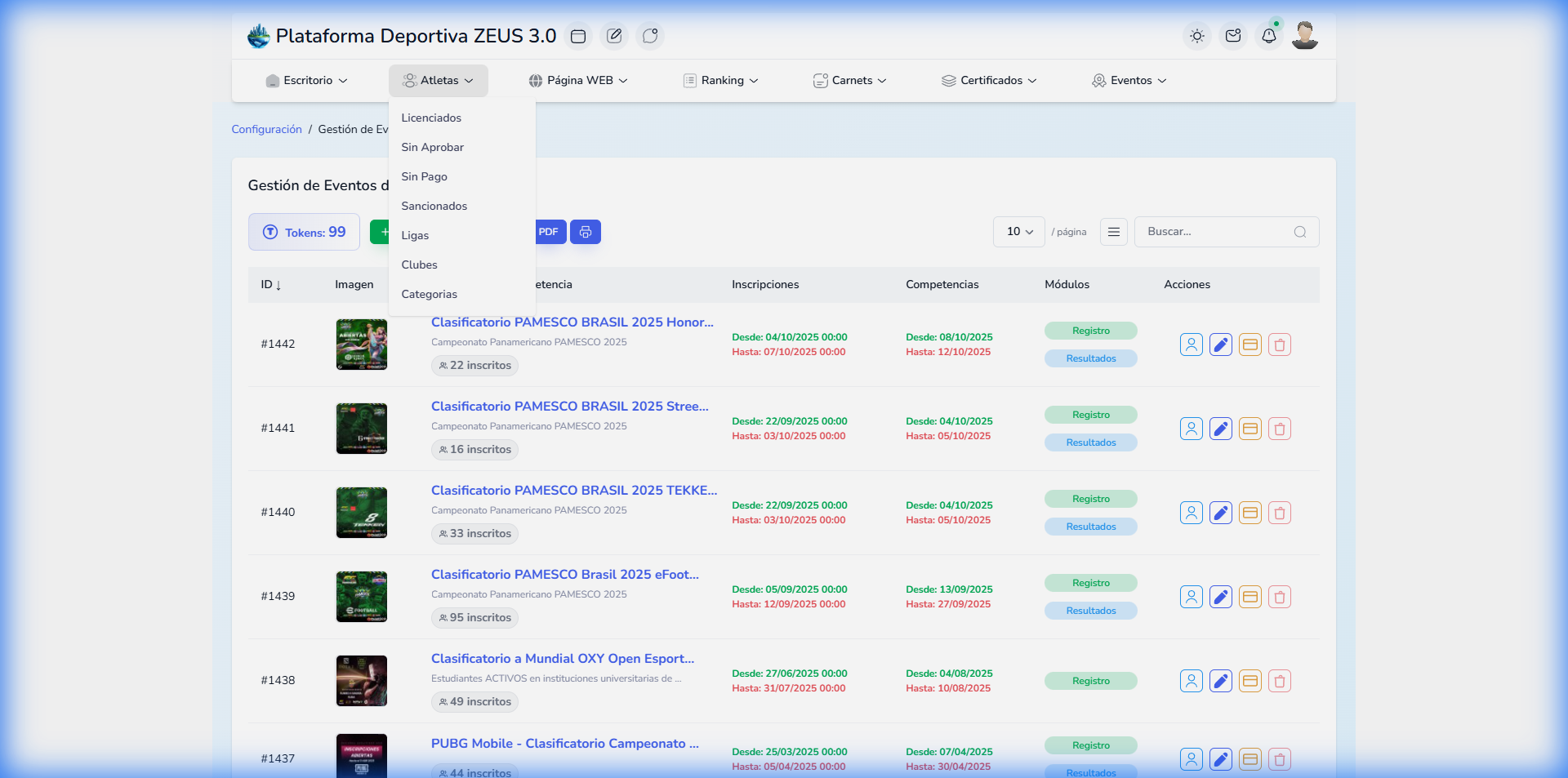Click the user avatar in header
This screenshot has width=1568, height=778.
[x=1304, y=36]
